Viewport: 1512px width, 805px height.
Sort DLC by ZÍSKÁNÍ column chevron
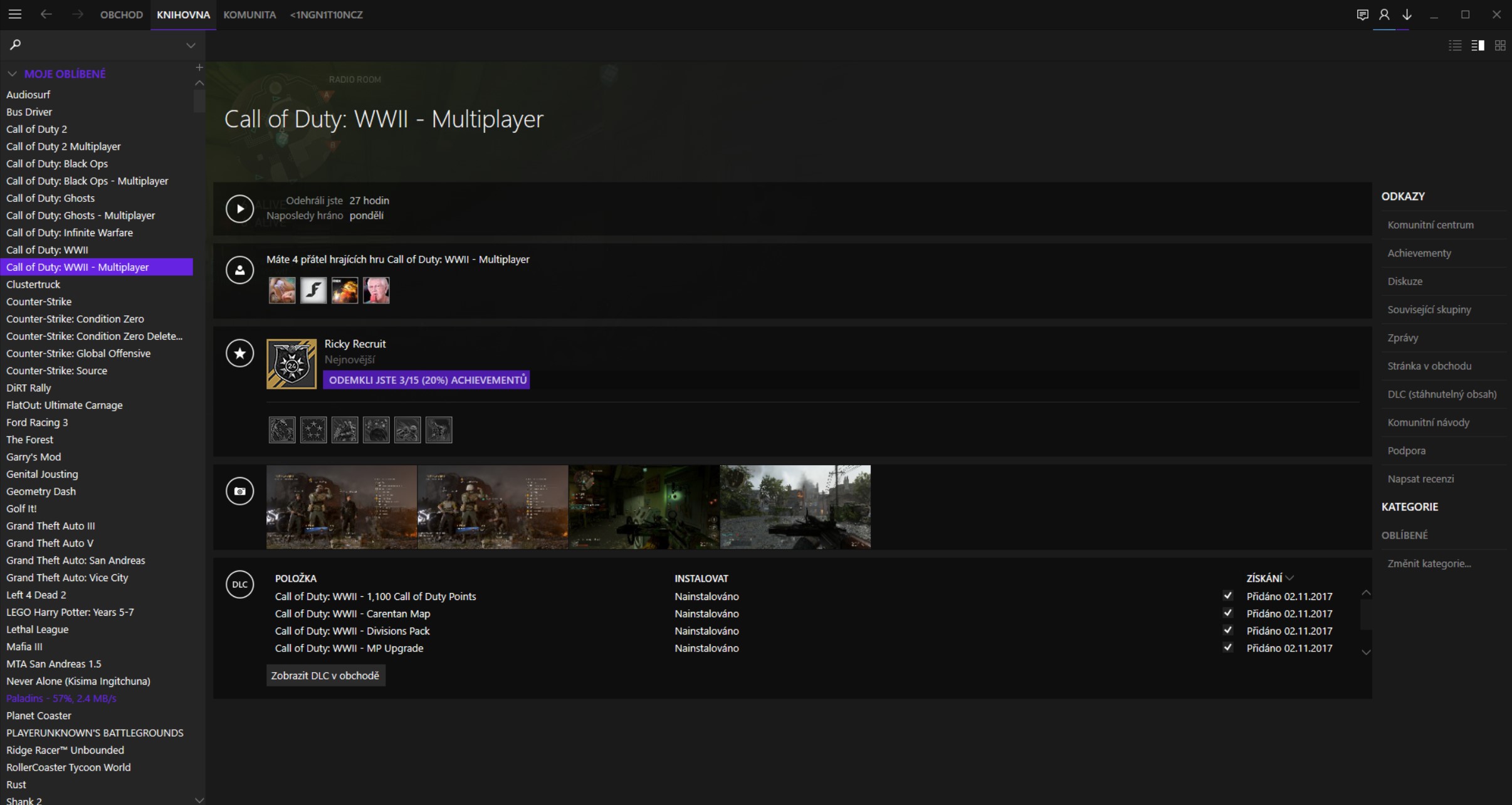point(1289,578)
